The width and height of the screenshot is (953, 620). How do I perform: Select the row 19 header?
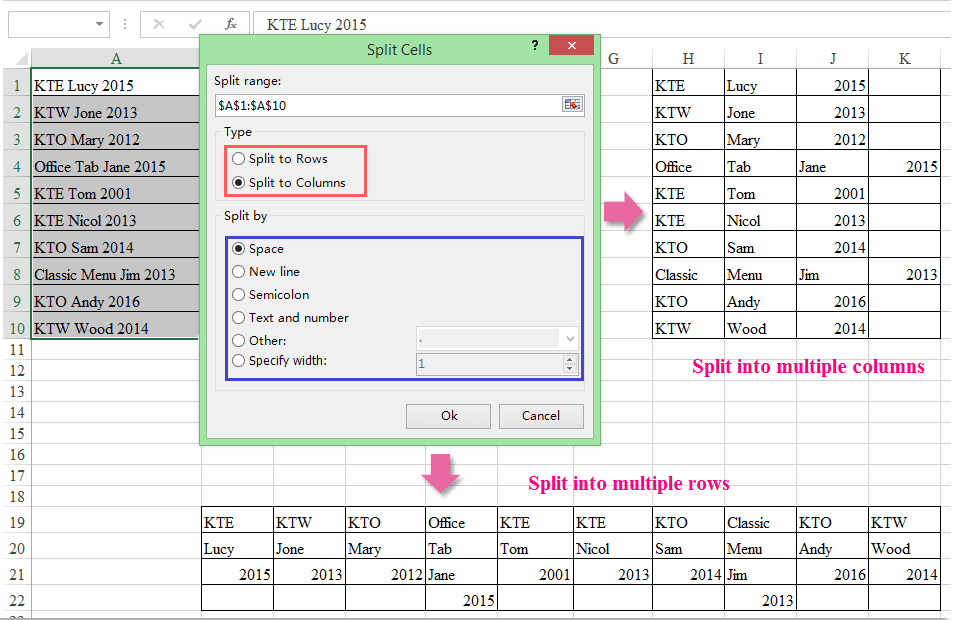[16, 522]
